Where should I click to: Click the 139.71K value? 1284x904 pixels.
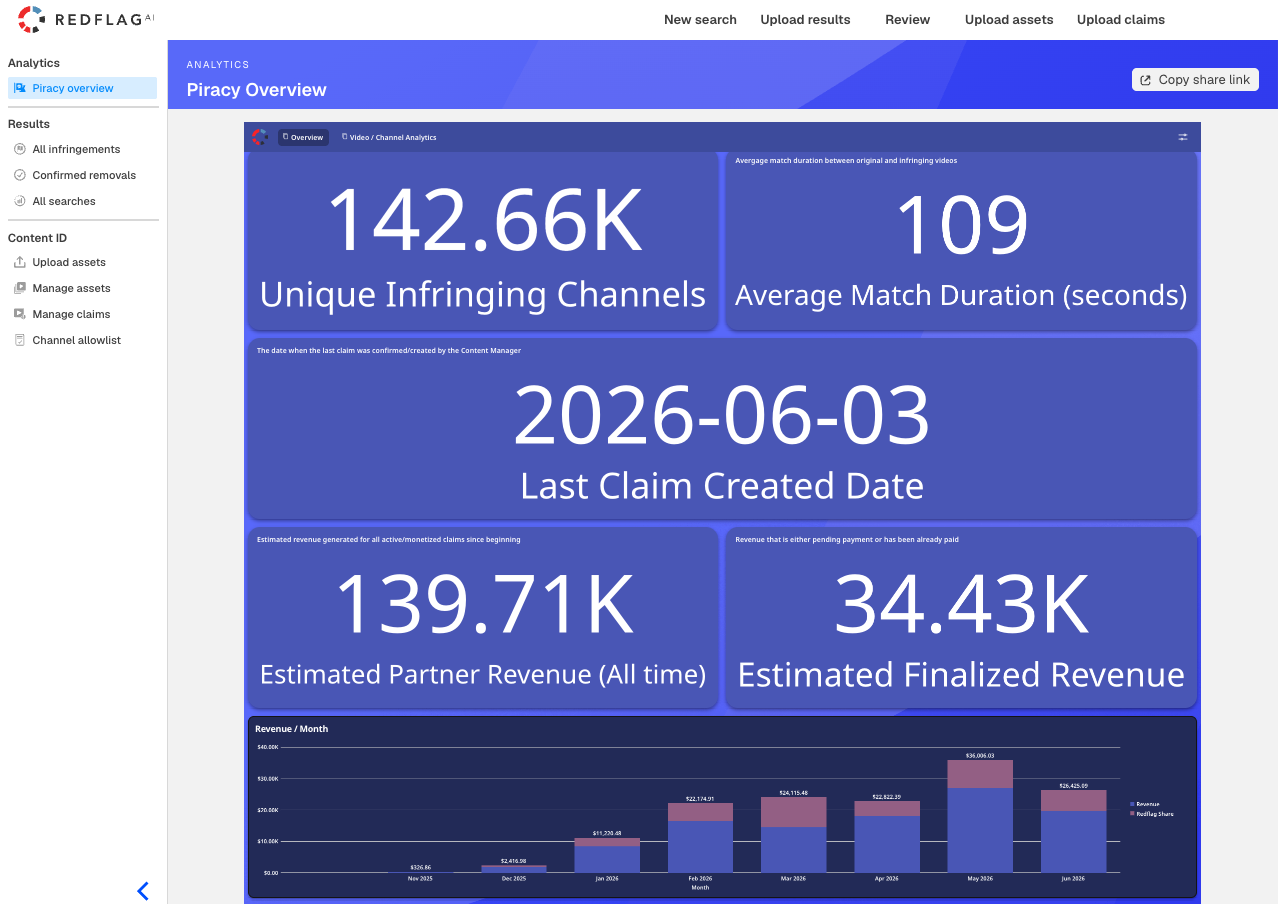484,603
